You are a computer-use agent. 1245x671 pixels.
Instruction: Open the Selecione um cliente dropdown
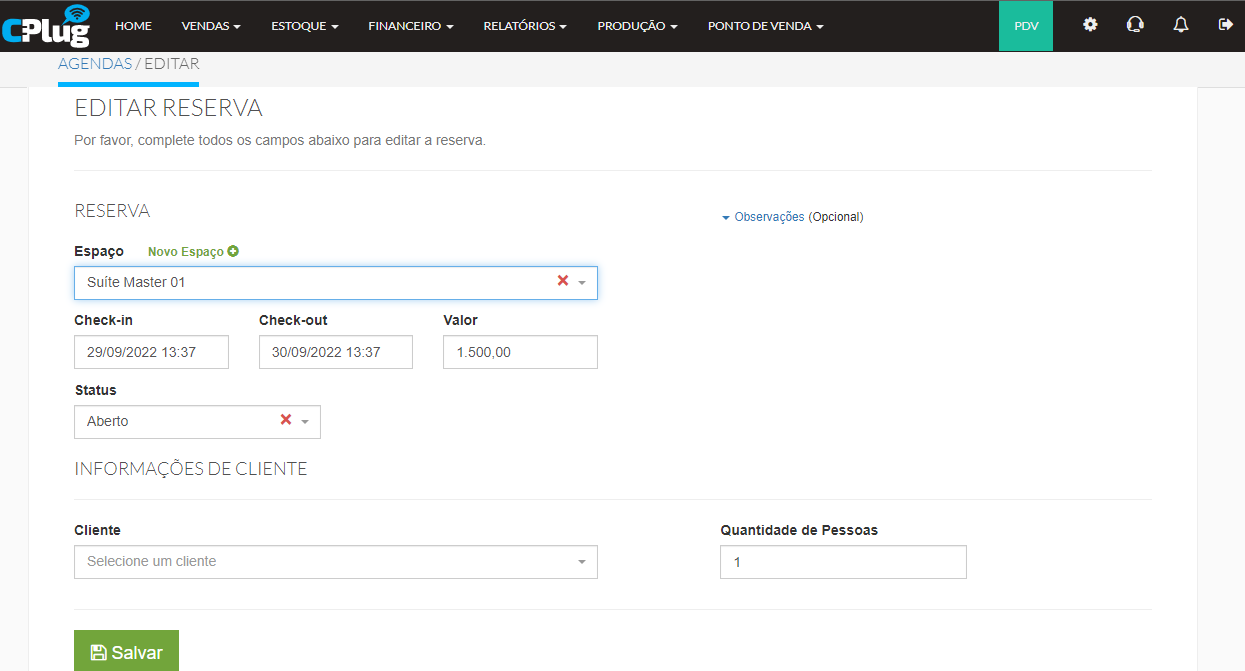(336, 562)
